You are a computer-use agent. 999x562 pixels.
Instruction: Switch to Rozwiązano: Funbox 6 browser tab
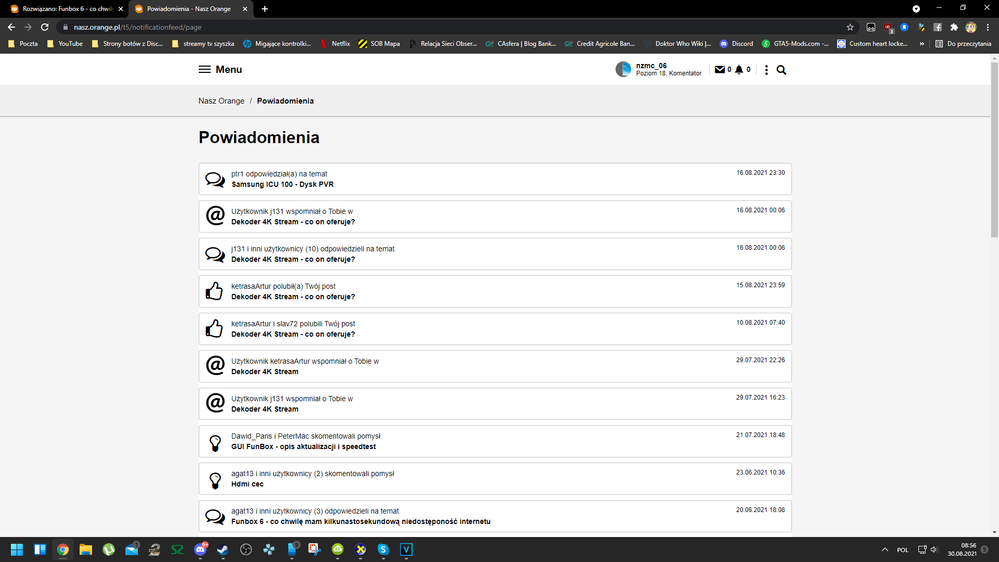(67, 9)
